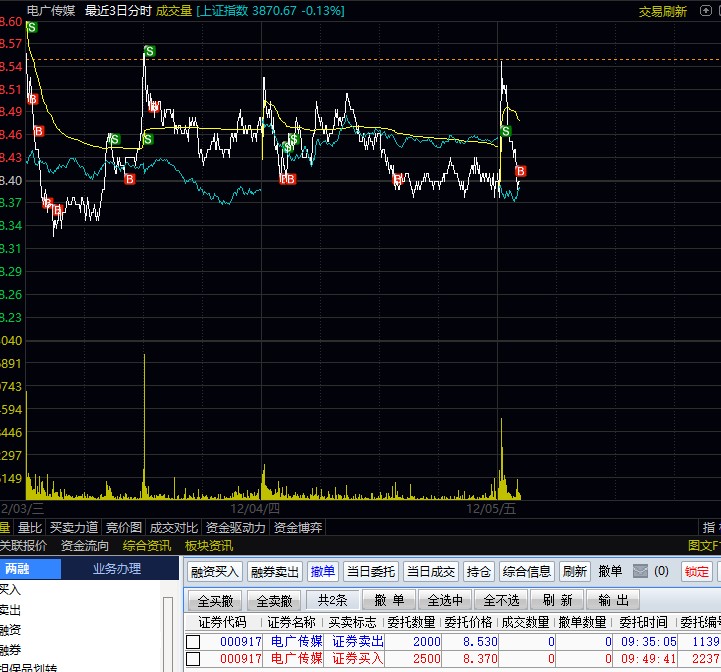Sort by the 买卖标志 column header
The image size is (721, 672).
pos(352,622)
